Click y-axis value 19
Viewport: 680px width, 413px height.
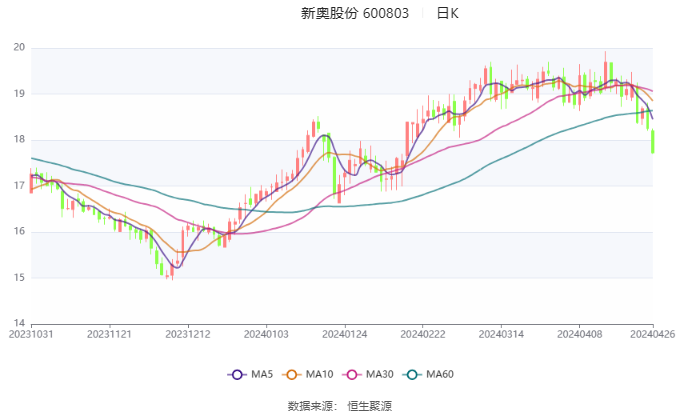tap(19, 94)
